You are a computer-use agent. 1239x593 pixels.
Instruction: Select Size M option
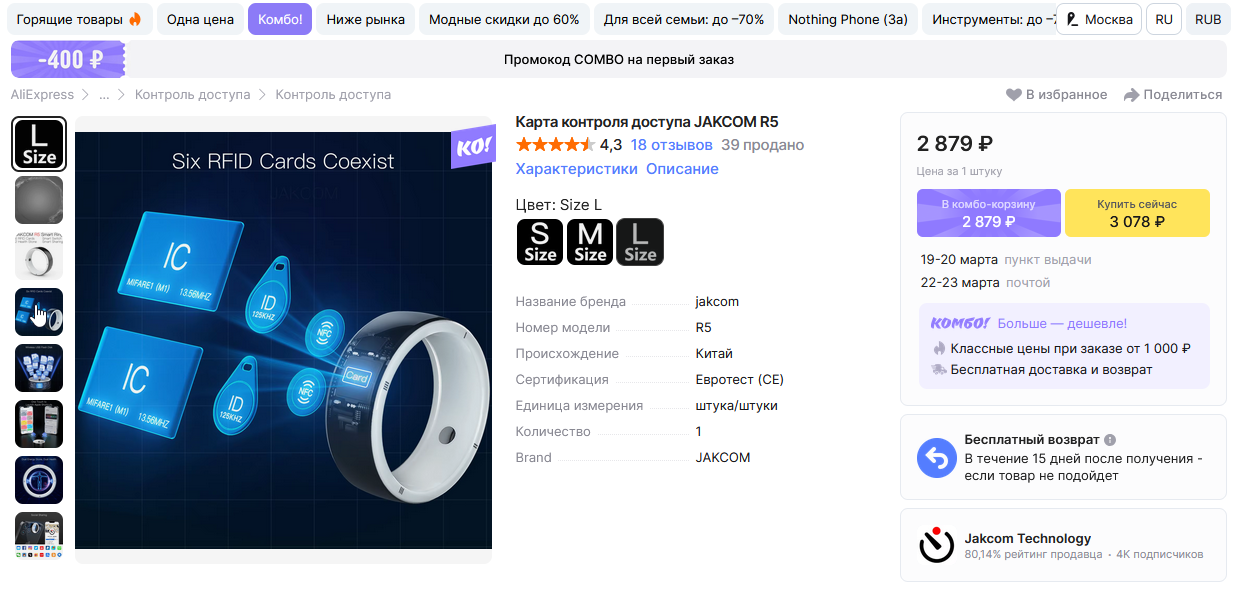click(590, 242)
